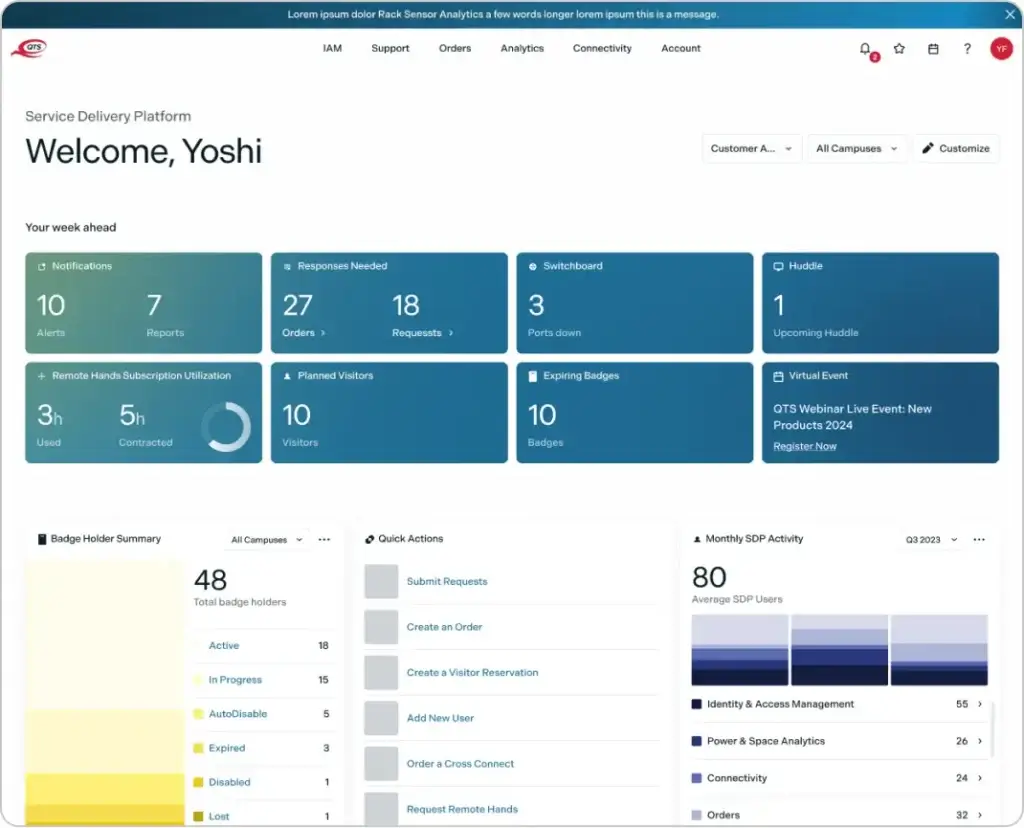
Task: Open Badge Holder Summary more options
Action: 324,540
